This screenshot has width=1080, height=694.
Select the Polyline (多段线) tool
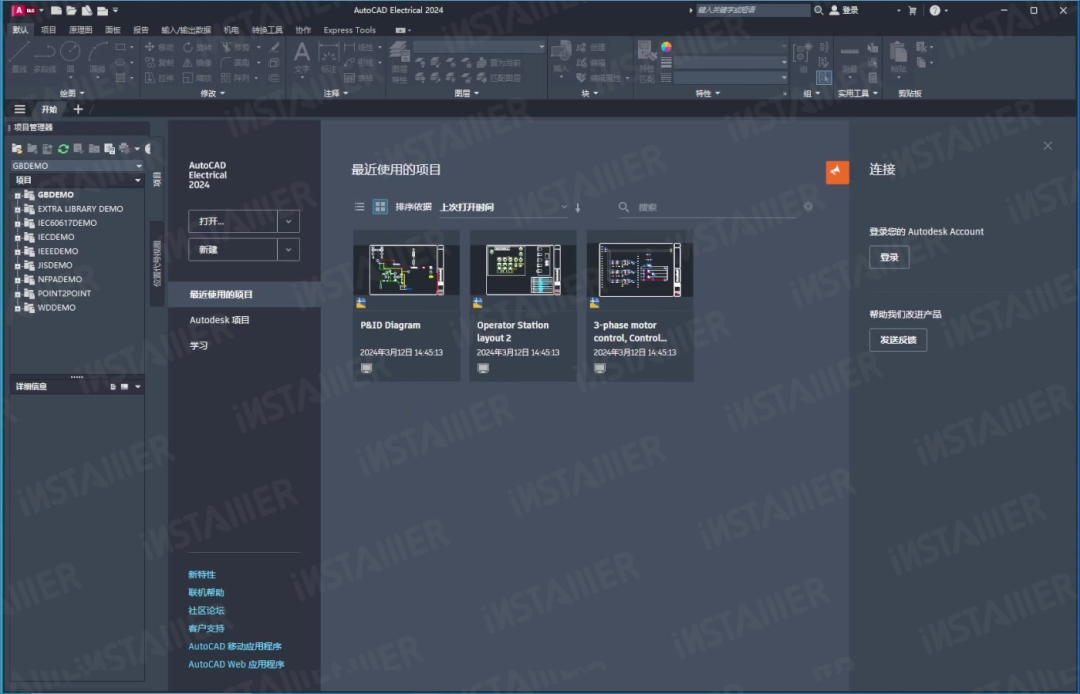(x=45, y=56)
